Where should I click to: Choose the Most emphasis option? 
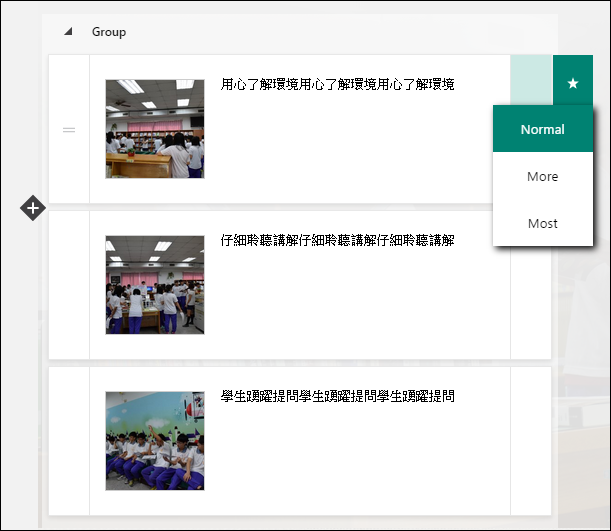542,223
